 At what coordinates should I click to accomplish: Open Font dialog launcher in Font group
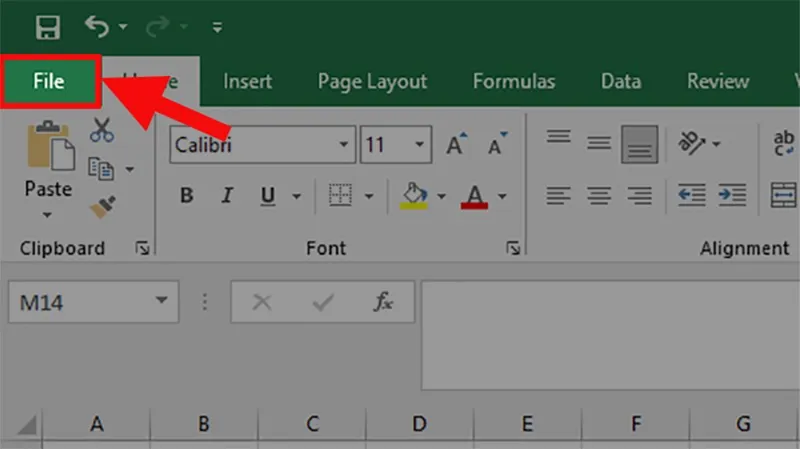(513, 248)
